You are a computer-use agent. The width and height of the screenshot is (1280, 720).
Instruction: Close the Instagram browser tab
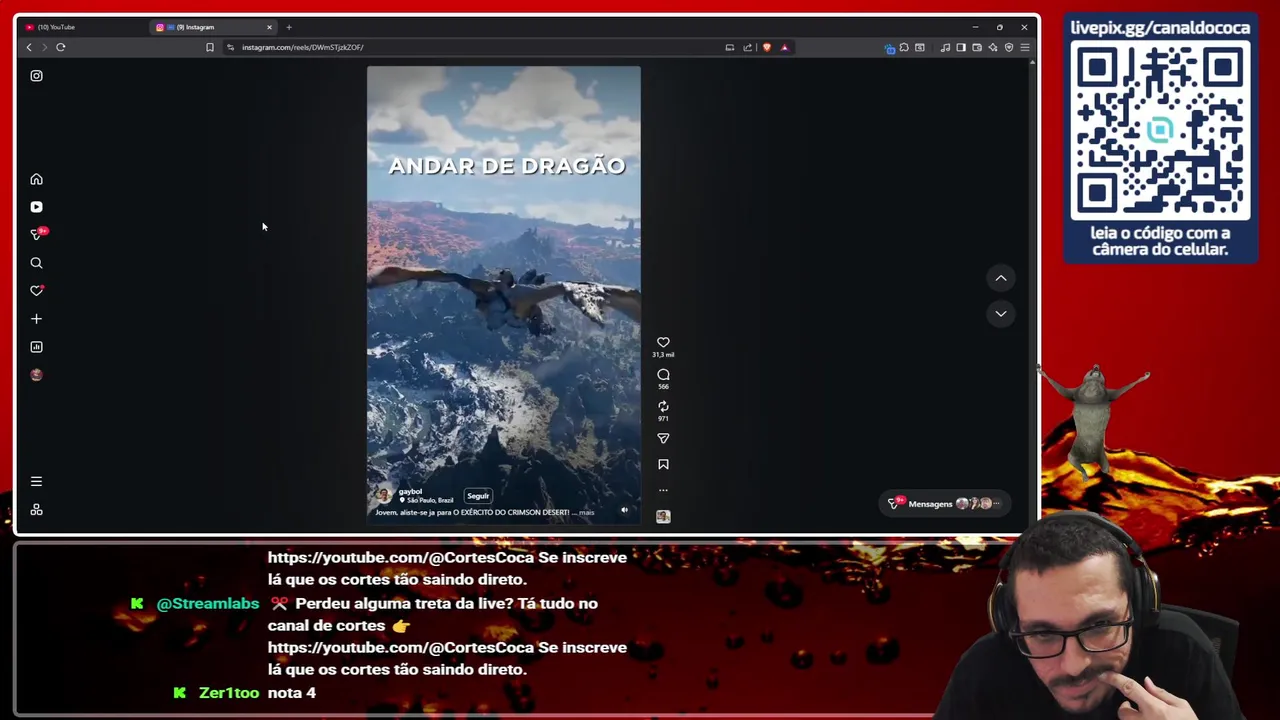(269, 27)
